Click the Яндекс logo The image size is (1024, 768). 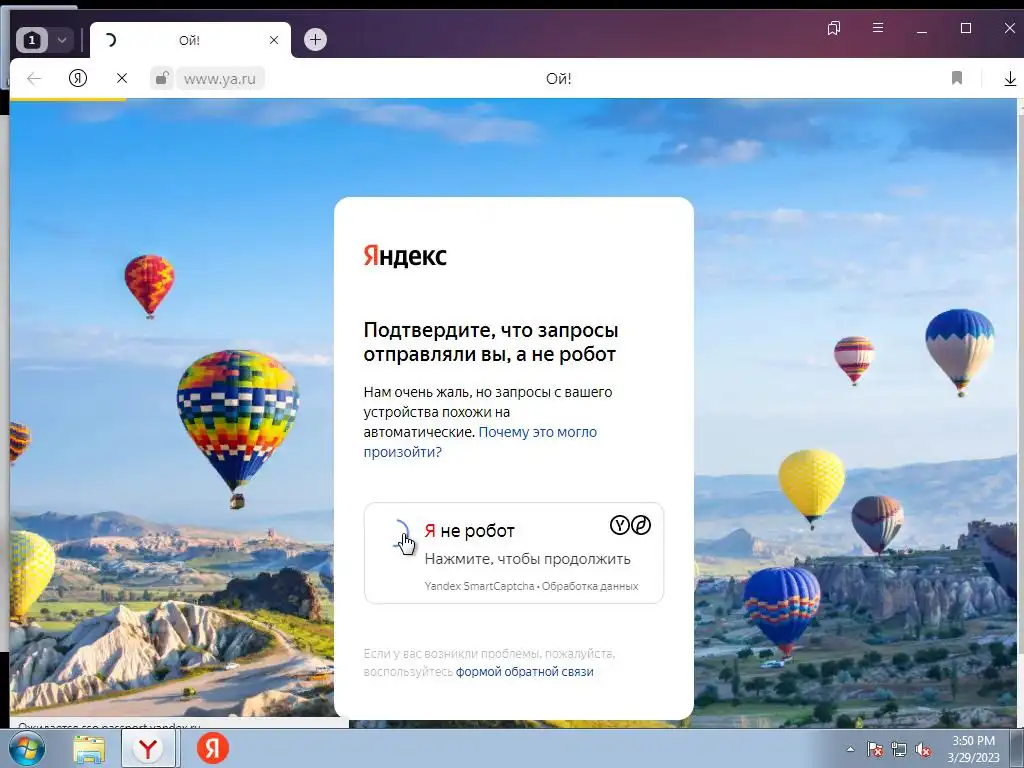[x=405, y=256]
